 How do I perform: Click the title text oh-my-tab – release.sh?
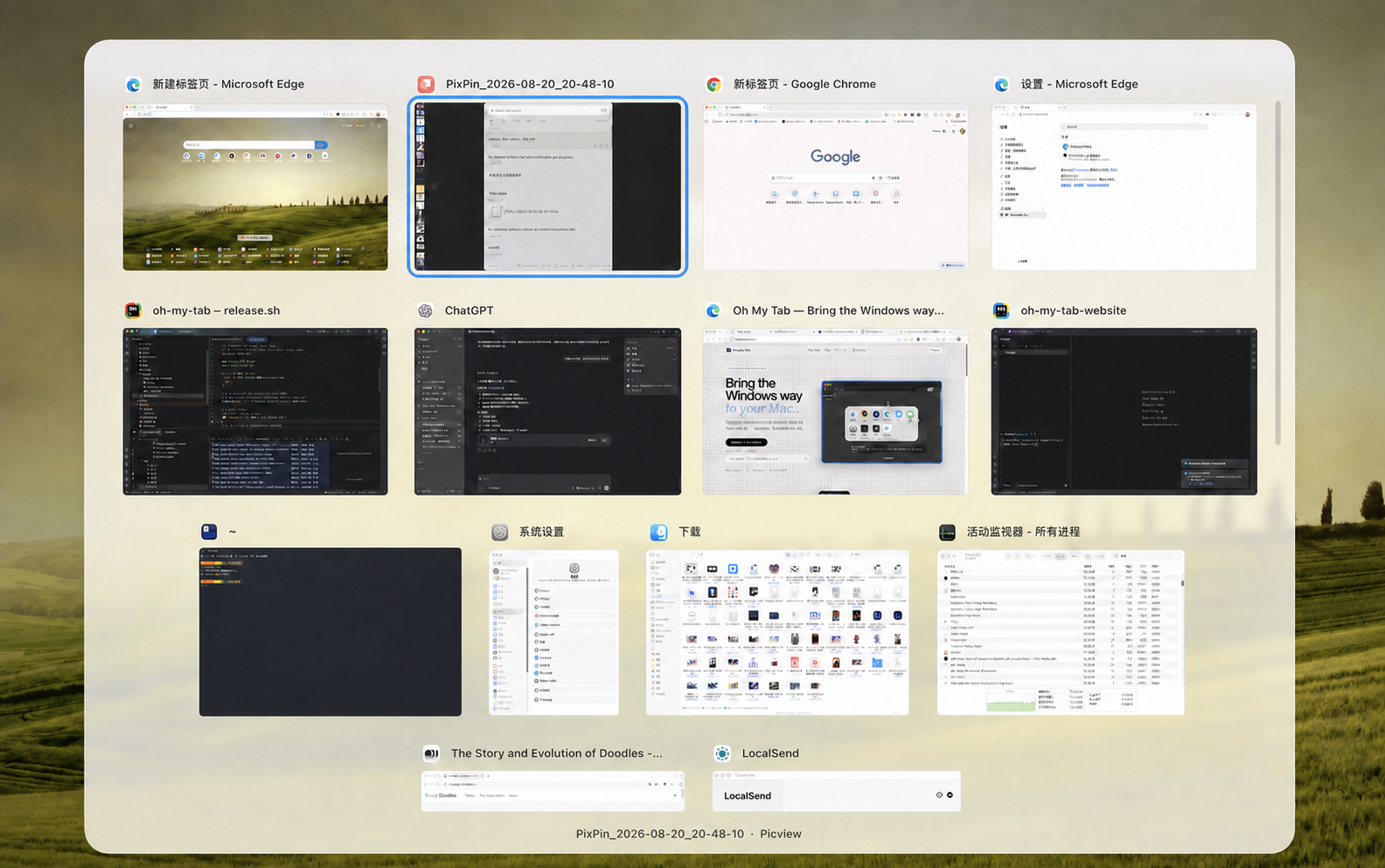(x=216, y=310)
